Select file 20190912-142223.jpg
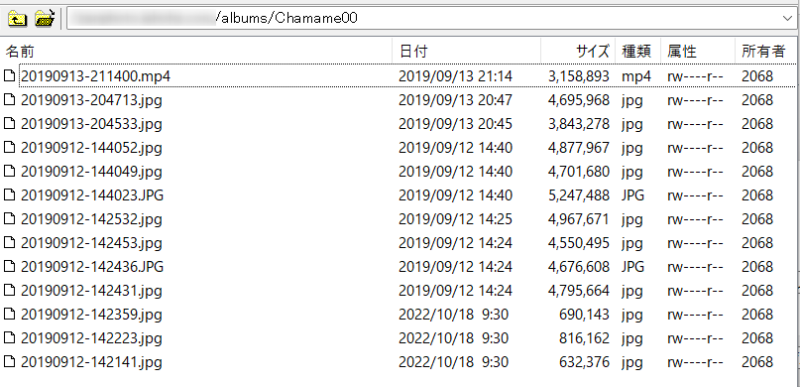Image resolution: width=800 pixels, height=387 pixels. [x=91, y=339]
